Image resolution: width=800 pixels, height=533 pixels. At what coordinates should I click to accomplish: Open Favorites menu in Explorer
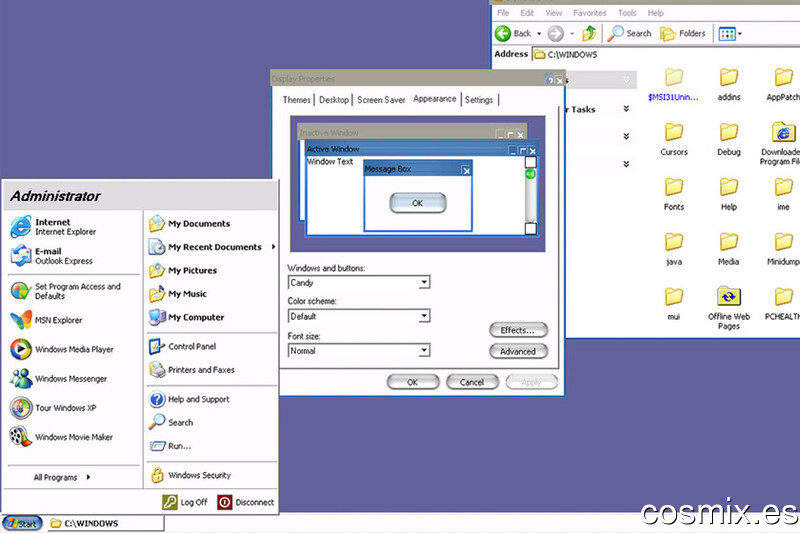(x=589, y=13)
